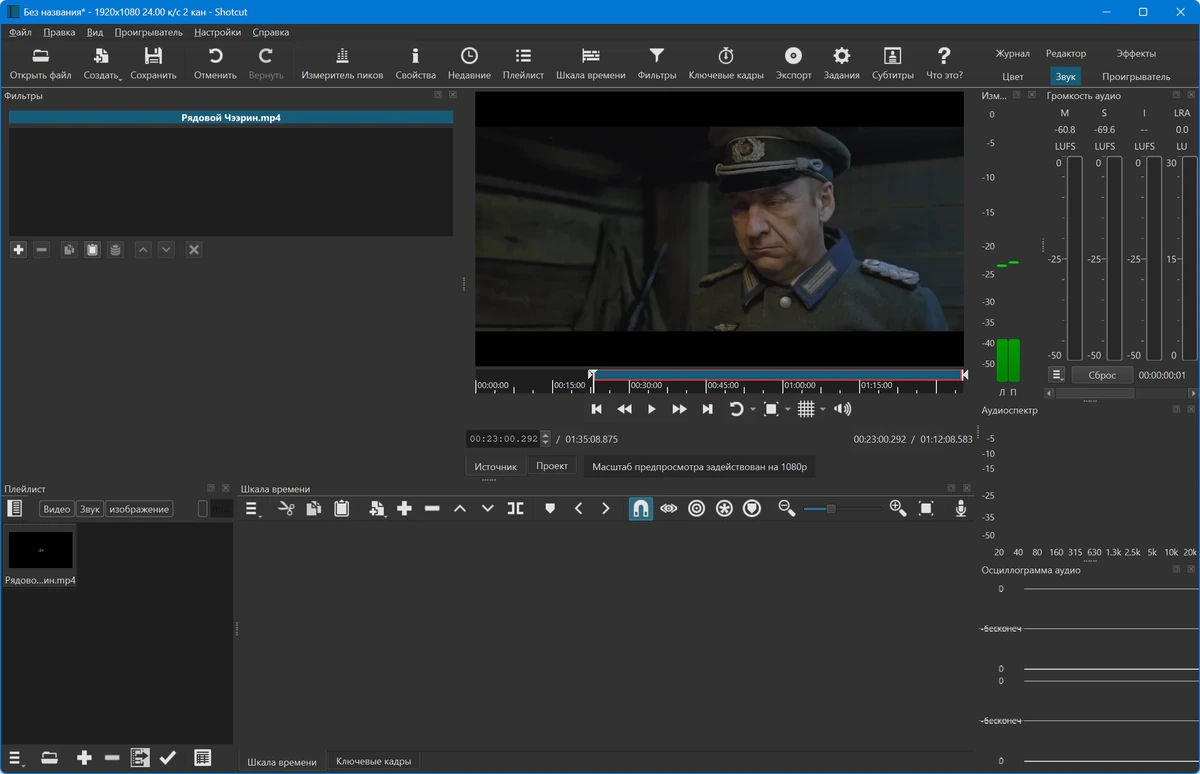
Task: Toggle ripple markers icon
Action: (752, 509)
